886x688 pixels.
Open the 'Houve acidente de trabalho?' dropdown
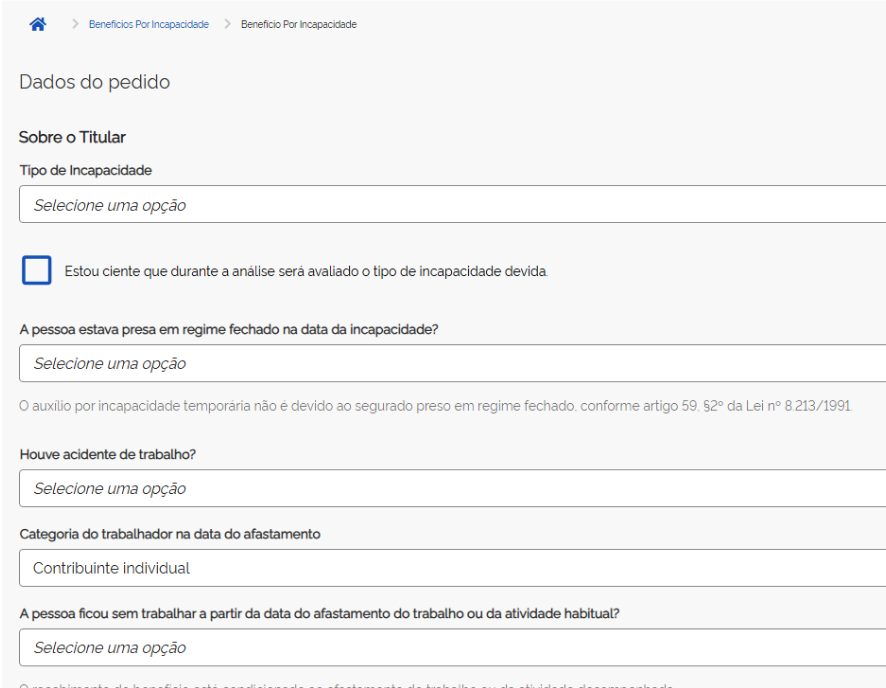[452, 489]
